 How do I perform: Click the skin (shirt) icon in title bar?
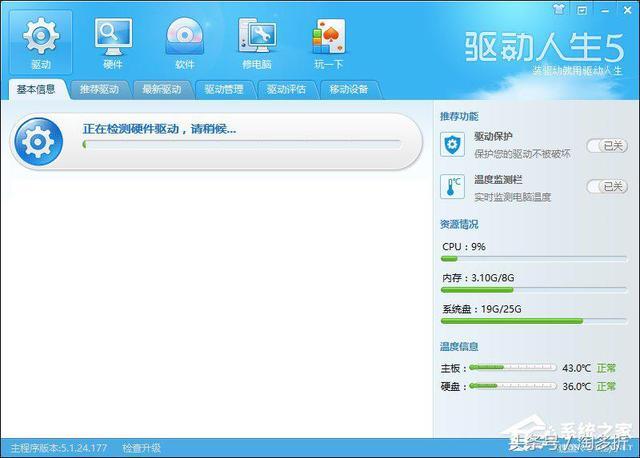point(559,9)
